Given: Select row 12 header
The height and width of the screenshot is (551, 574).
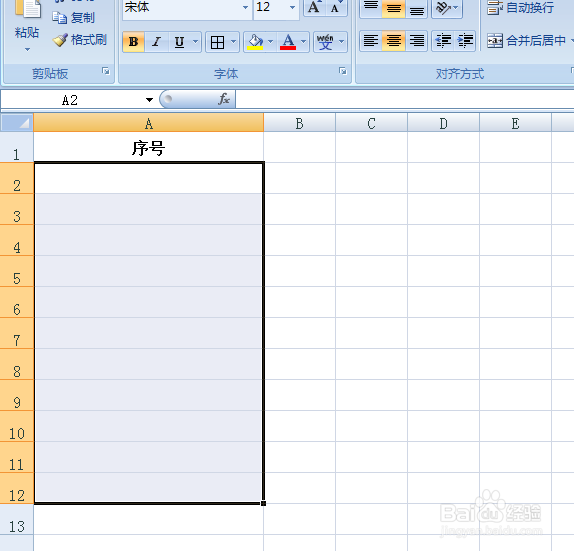Looking at the screenshot, I should point(16,488).
